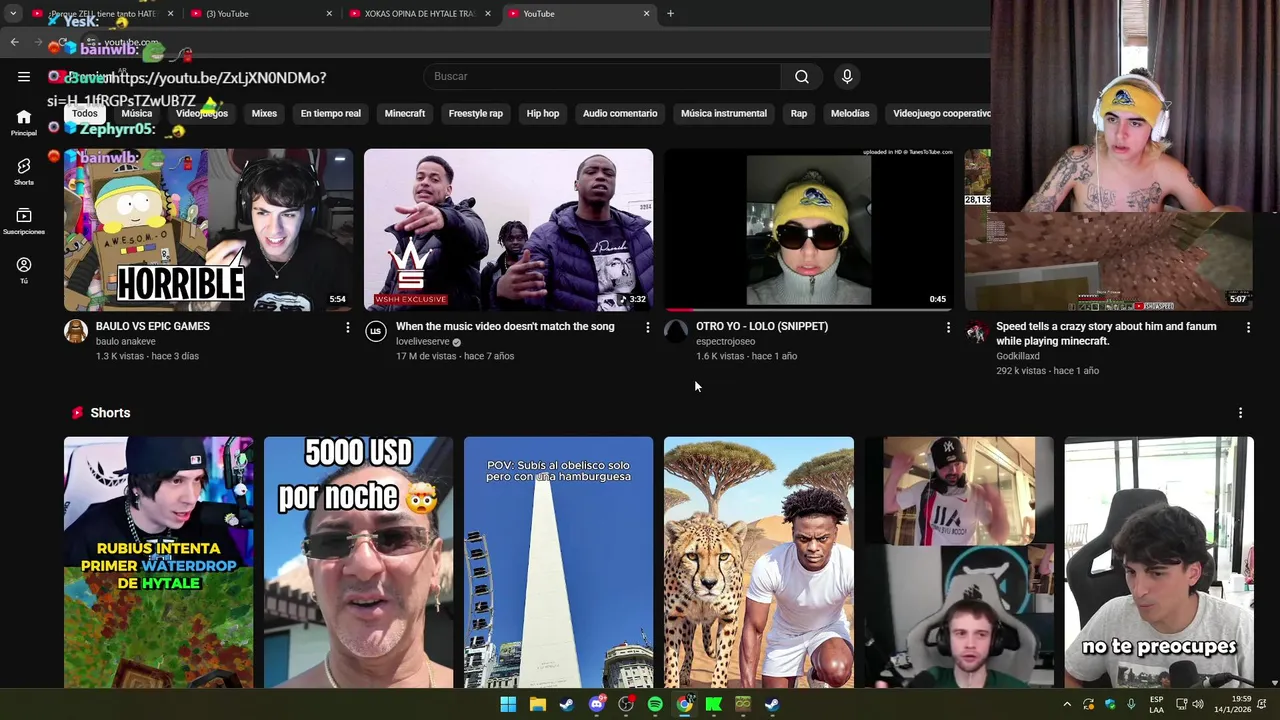Viewport: 1280px width, 720px height.
Task: Open 'When the music video doesn't match' title
Action: [505, 326]
